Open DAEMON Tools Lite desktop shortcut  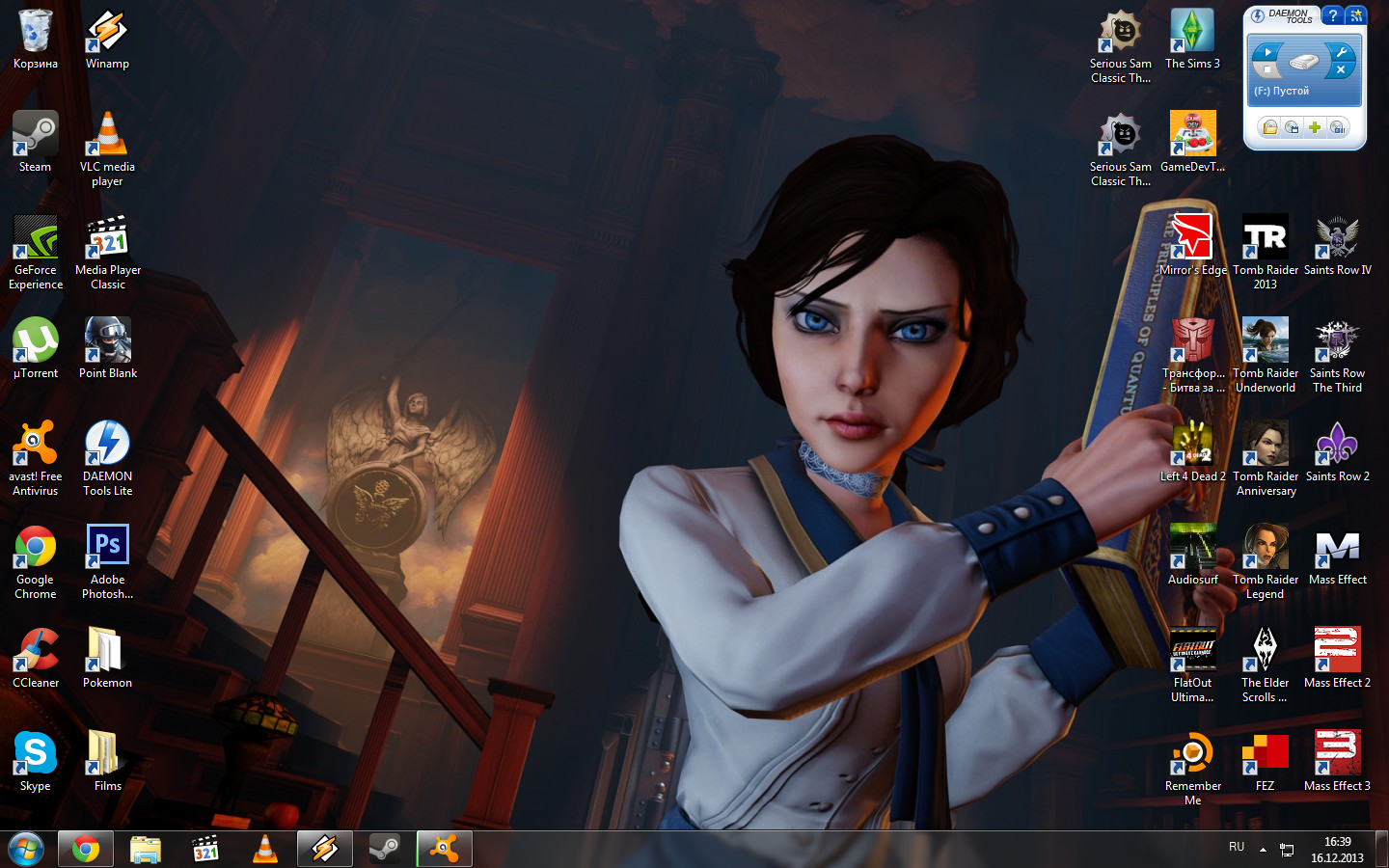coord(107,459)
